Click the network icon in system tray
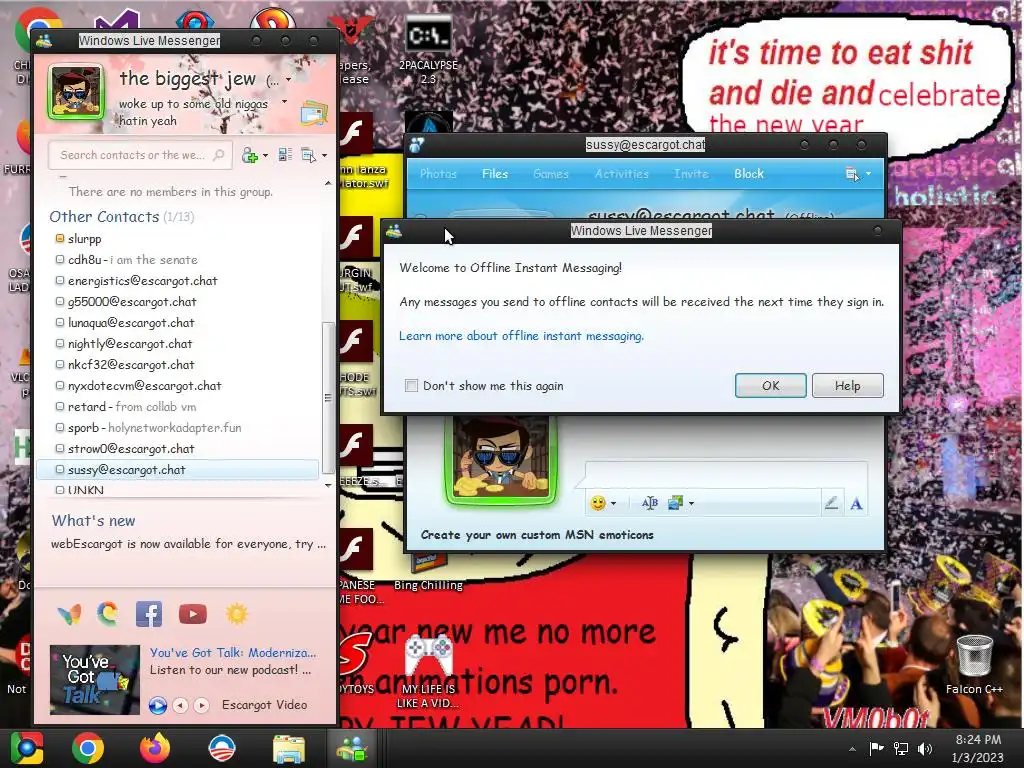Image resolution: width=1024 pixels, height=768 pixels. (901, 748)
